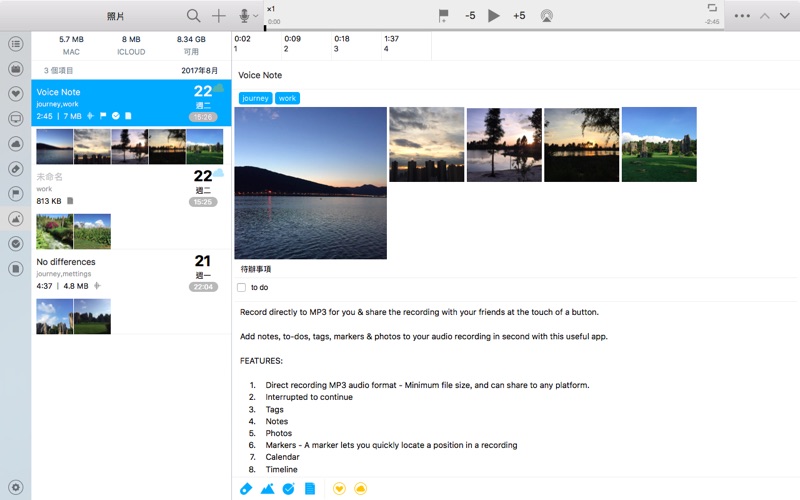Open the markers flag sidebar icon
This screenshot has height=500, width=800.
[16, 194]
